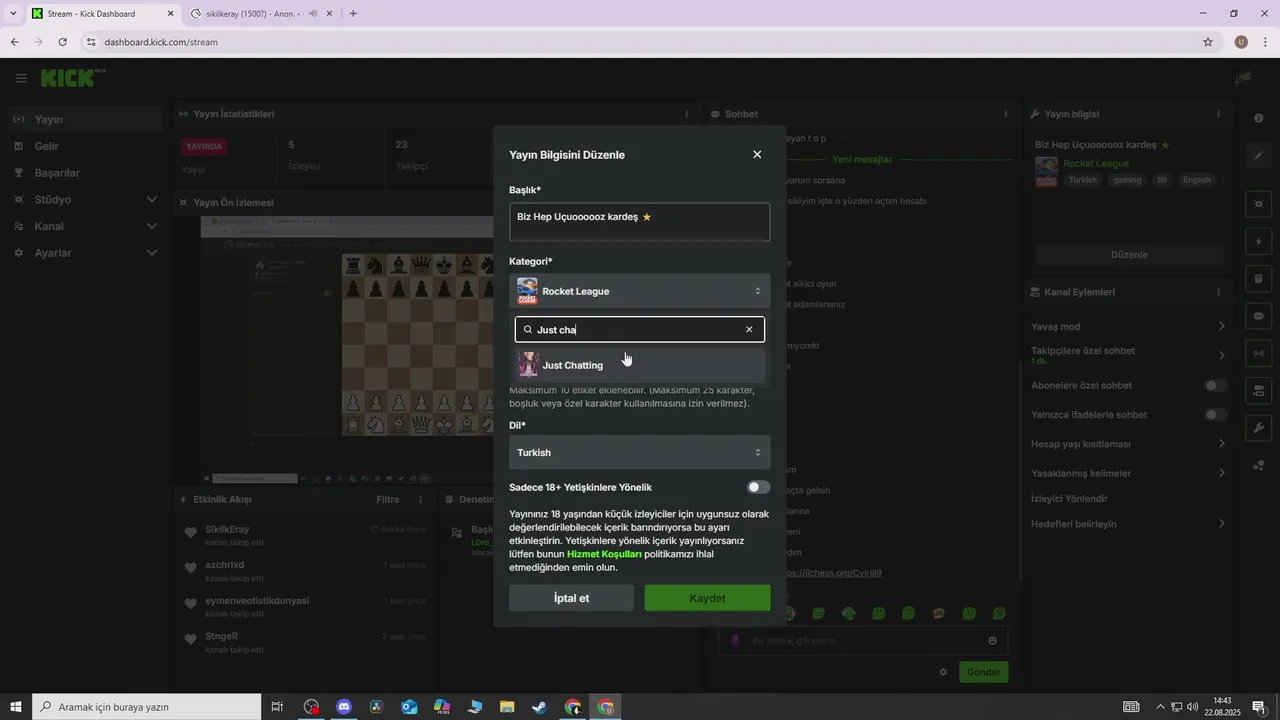
Task: Open a new browser tab
Action: [x=353, y=14]
